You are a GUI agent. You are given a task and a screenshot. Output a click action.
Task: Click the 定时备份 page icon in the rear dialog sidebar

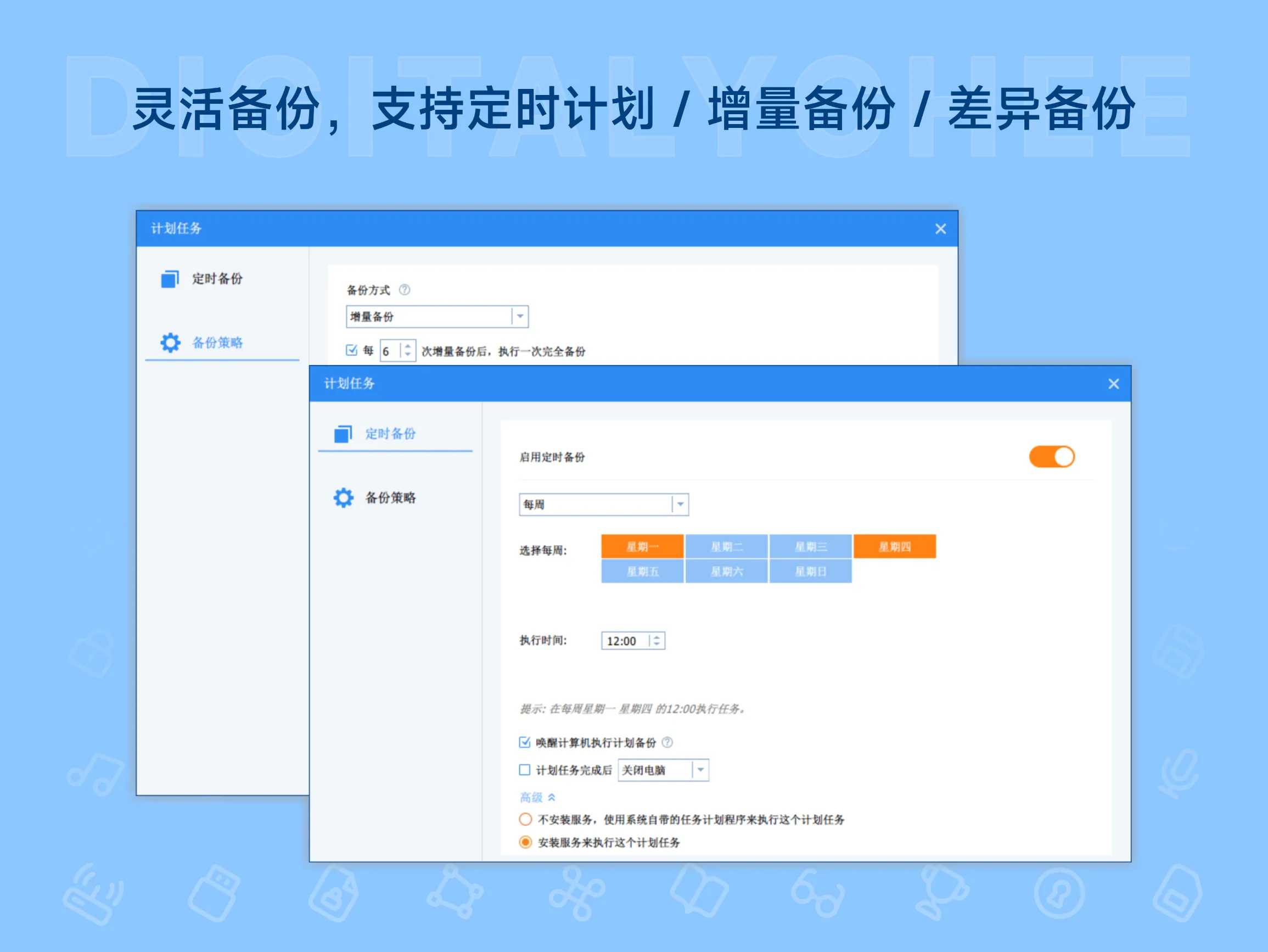coord(170,279)
